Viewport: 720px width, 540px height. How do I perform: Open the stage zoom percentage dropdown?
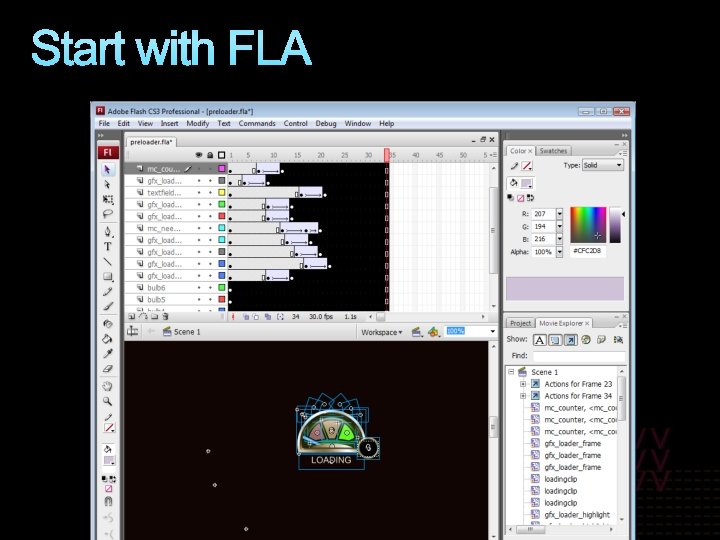[x=492, y=331]
